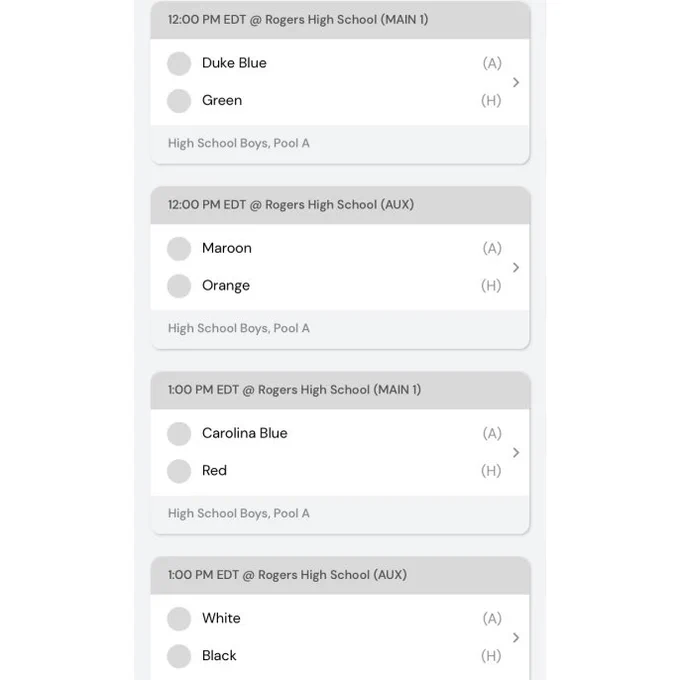Image resolution: width=680 pixels, height=680 pixels.
Task: Open White vs Black game chevron
Action: coord(516,638)
